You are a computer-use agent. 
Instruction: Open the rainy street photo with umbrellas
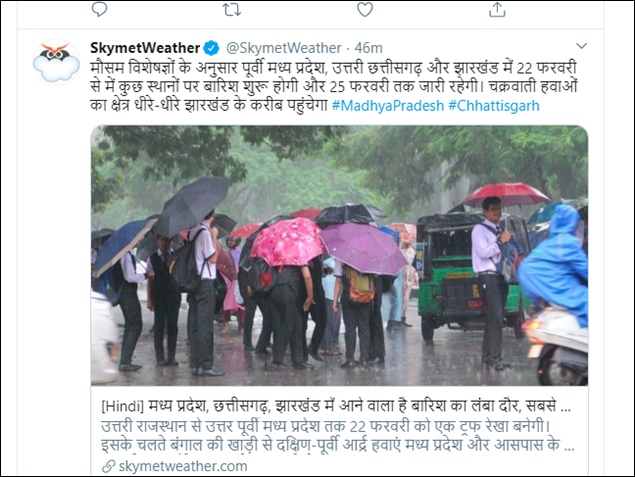pyautogui.click(x=339, y=256)
